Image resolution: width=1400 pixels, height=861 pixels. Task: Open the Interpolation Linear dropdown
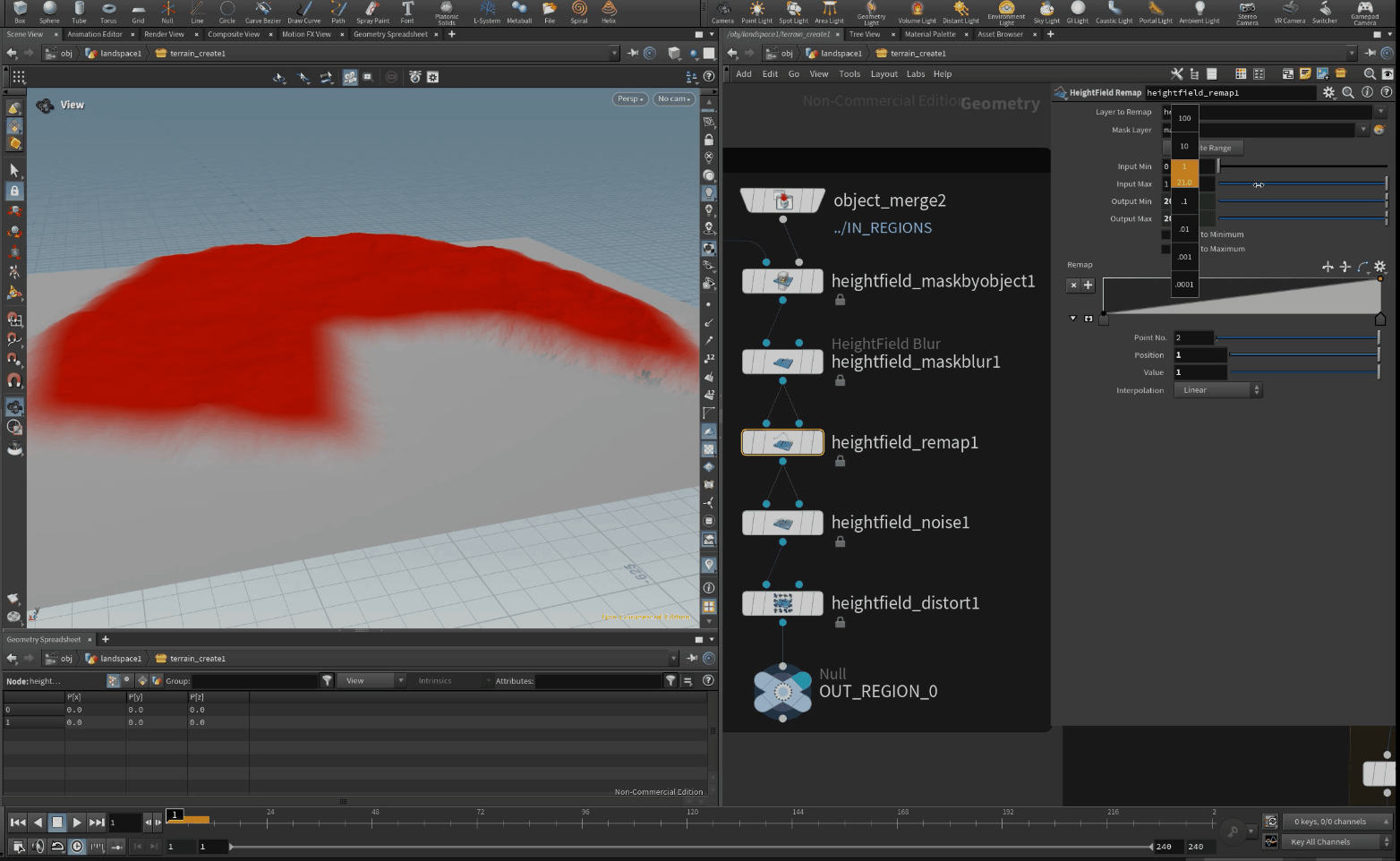pos(1217,390)
